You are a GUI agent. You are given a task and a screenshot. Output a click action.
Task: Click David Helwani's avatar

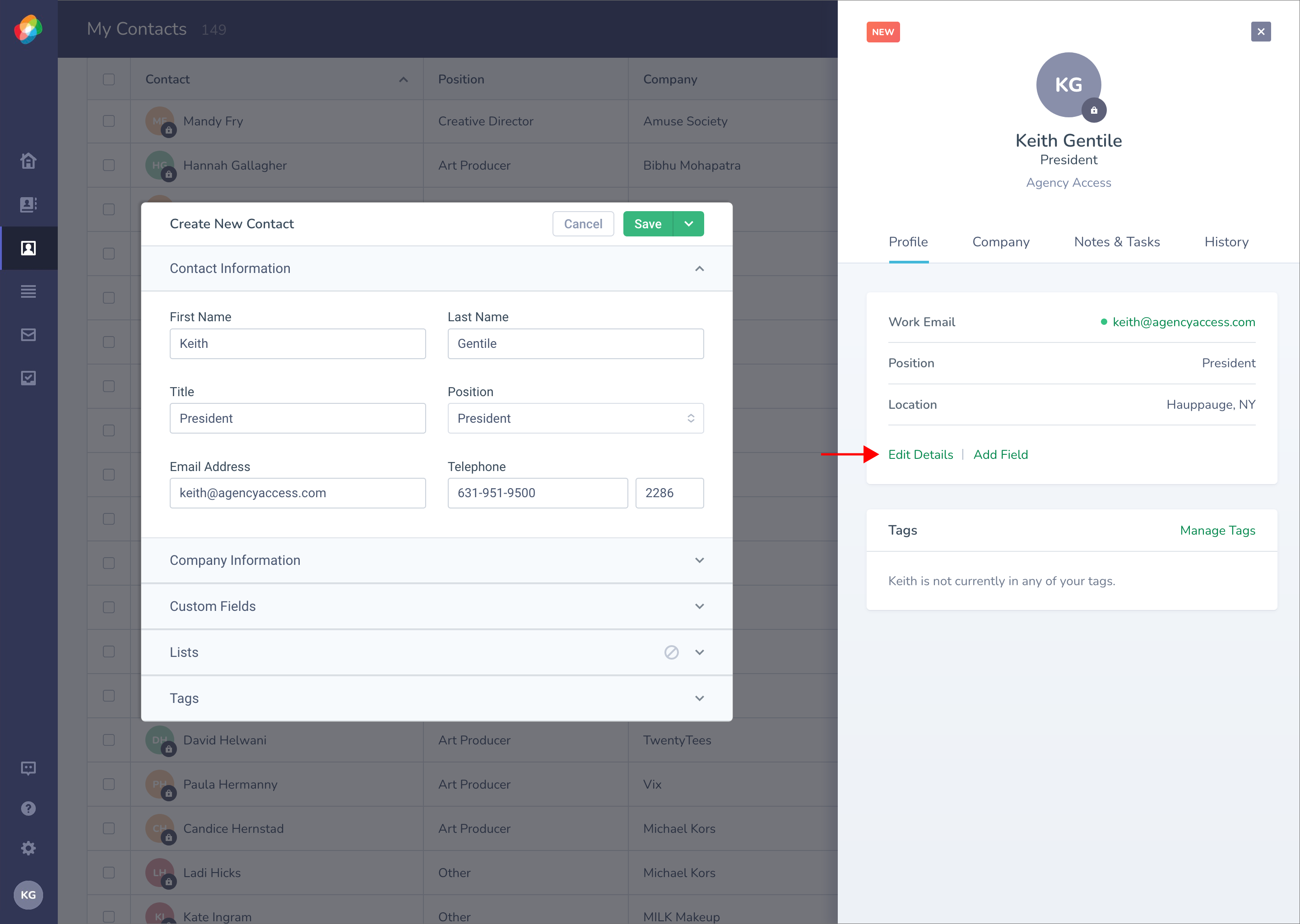click(160, 740)
